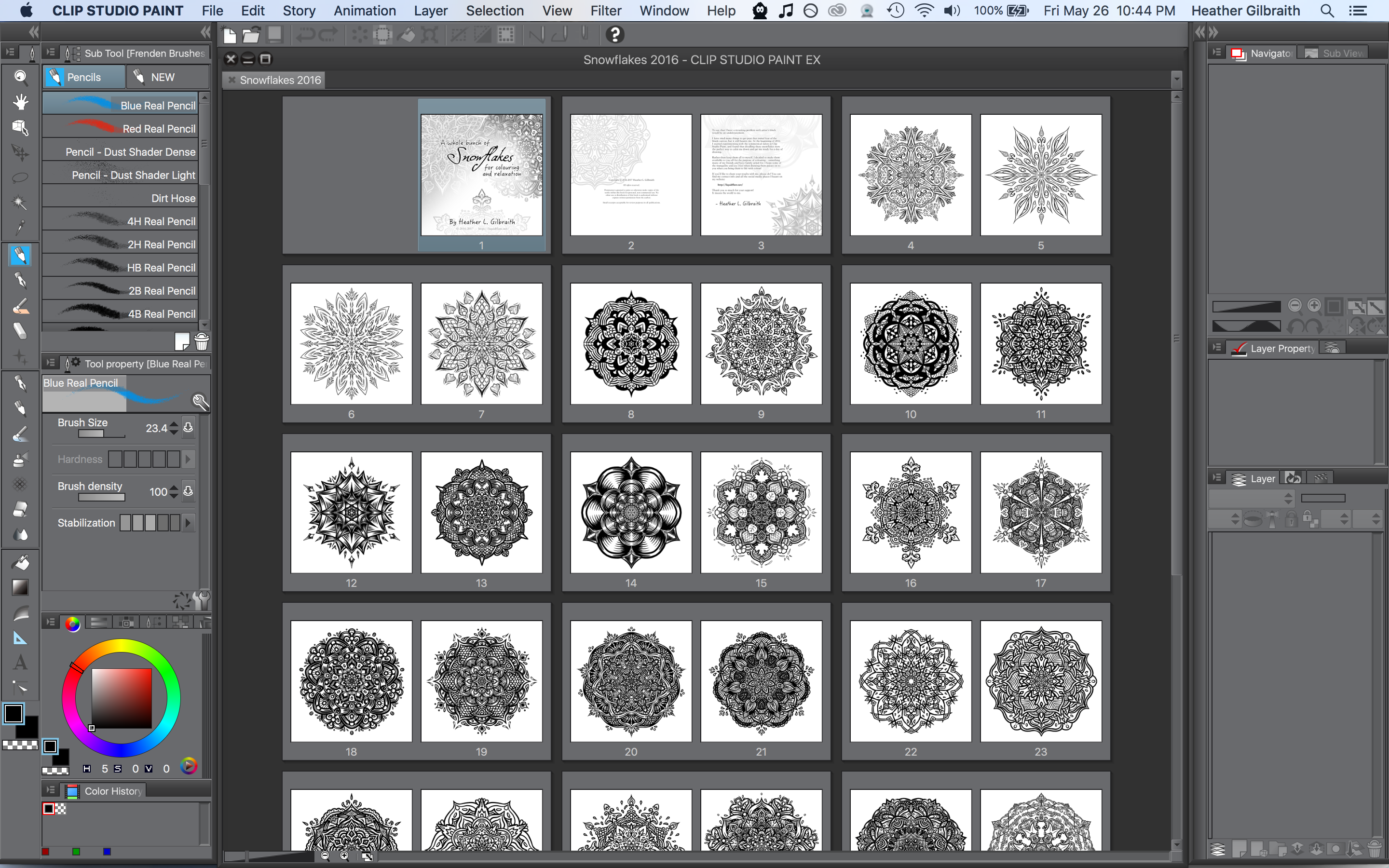
Task: Choose 4B Real Pencil brush
Action: (120, 314)
